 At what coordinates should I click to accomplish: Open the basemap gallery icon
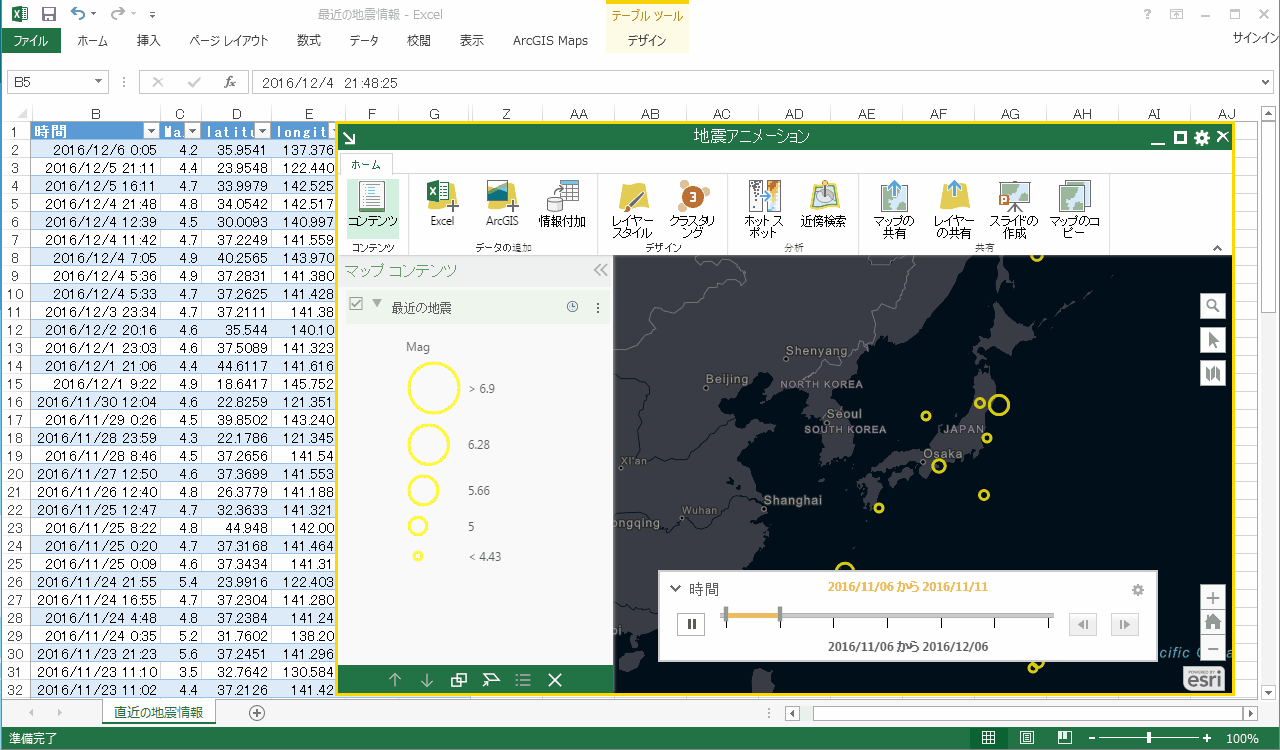pos(1213,374)
